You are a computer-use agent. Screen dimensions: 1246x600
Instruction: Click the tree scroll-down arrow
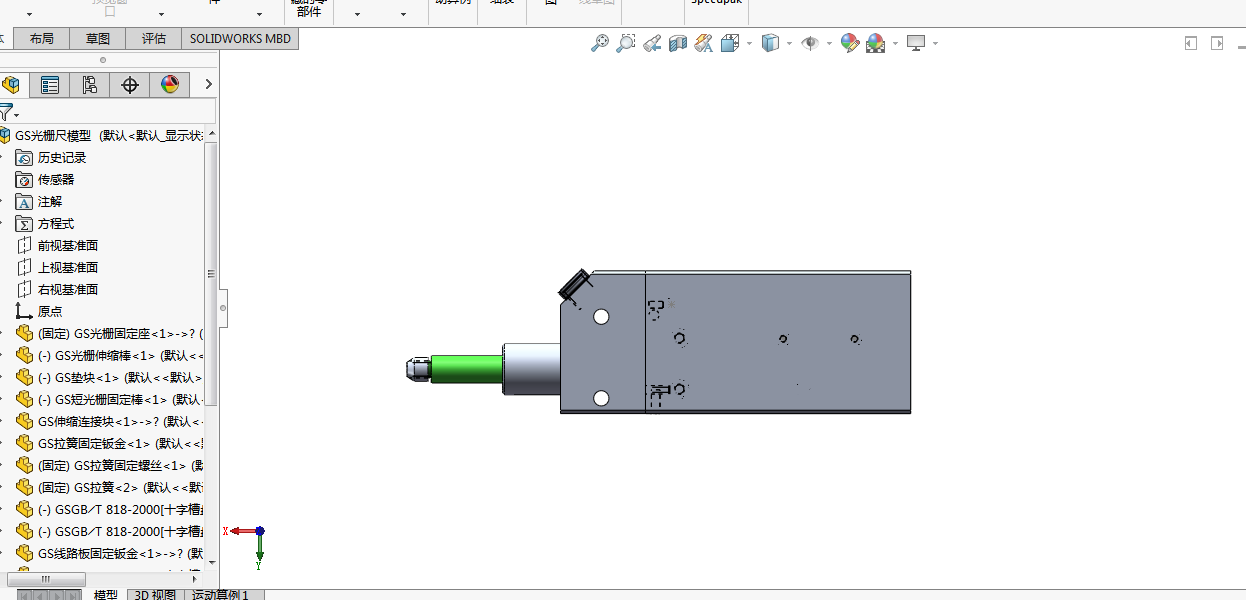211,562
